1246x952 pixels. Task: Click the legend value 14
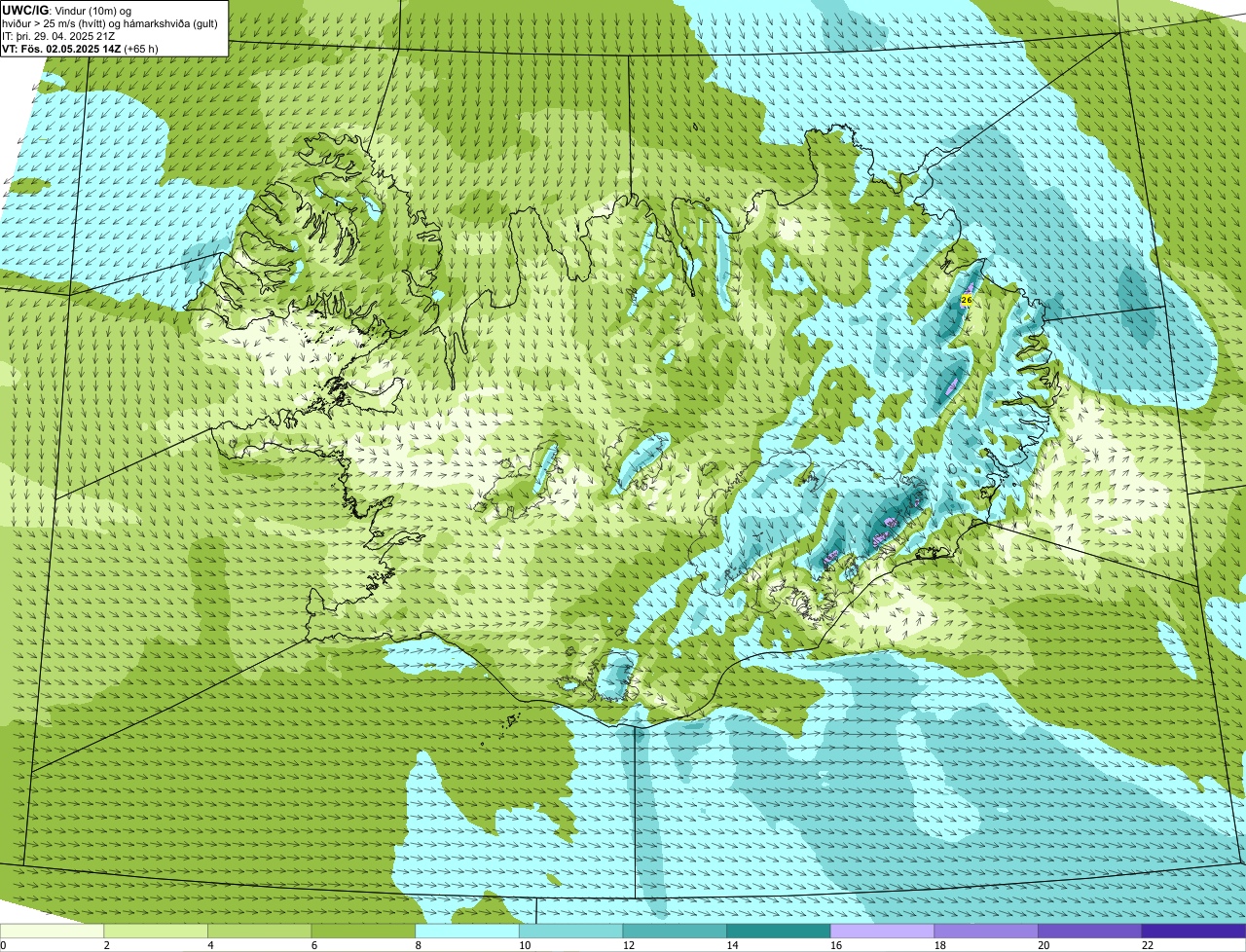732,945
